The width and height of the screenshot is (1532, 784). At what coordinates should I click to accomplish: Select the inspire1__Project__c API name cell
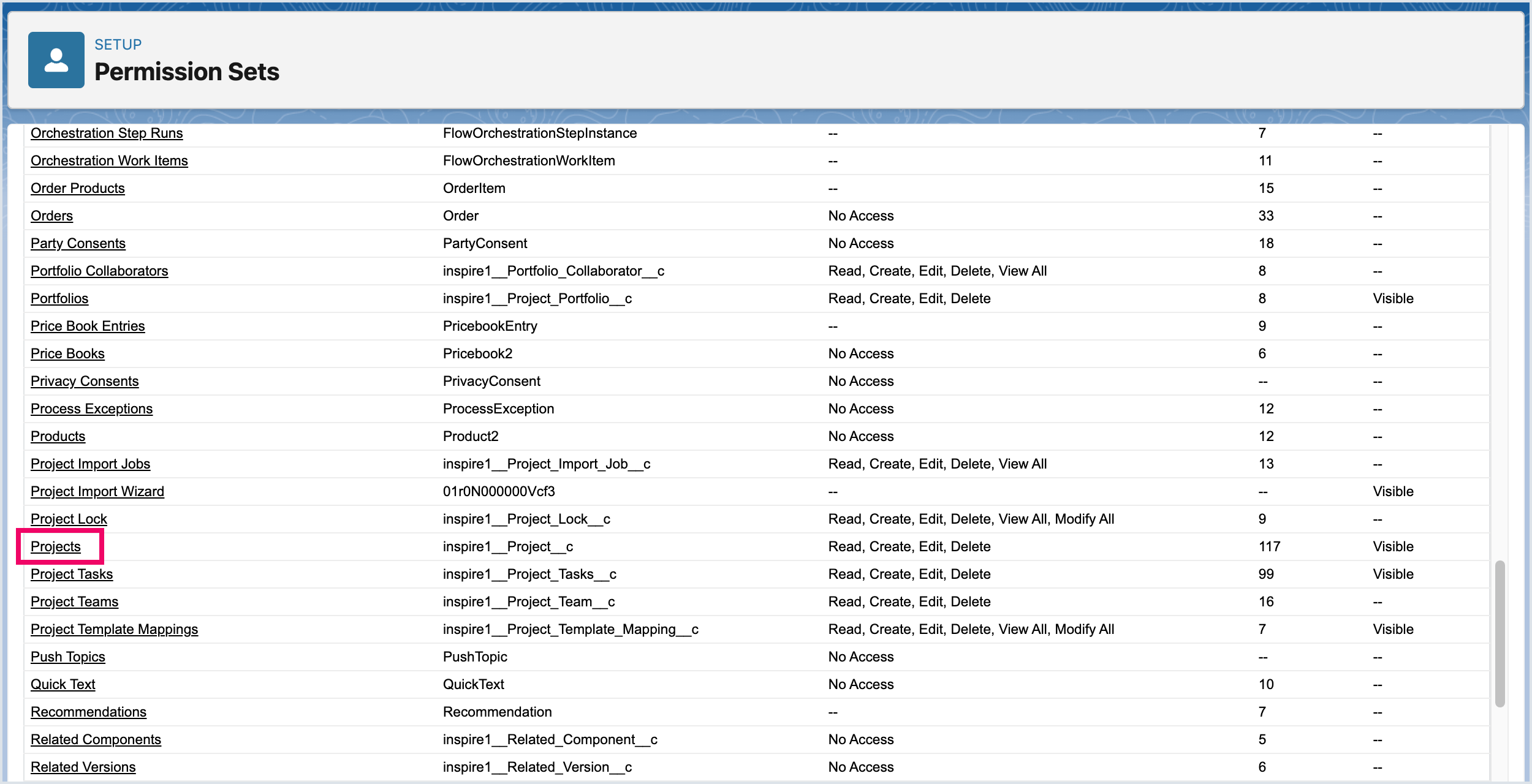[x=508, y=546]
